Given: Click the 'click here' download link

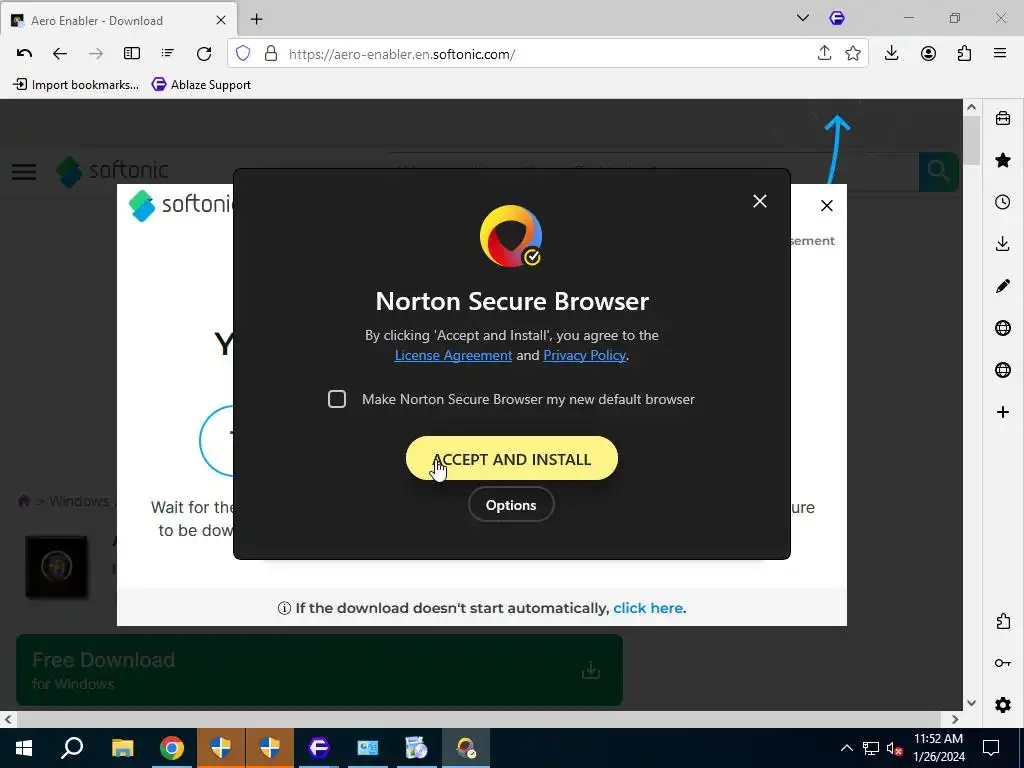Looking at the screenshot, I should click(648, 608).
